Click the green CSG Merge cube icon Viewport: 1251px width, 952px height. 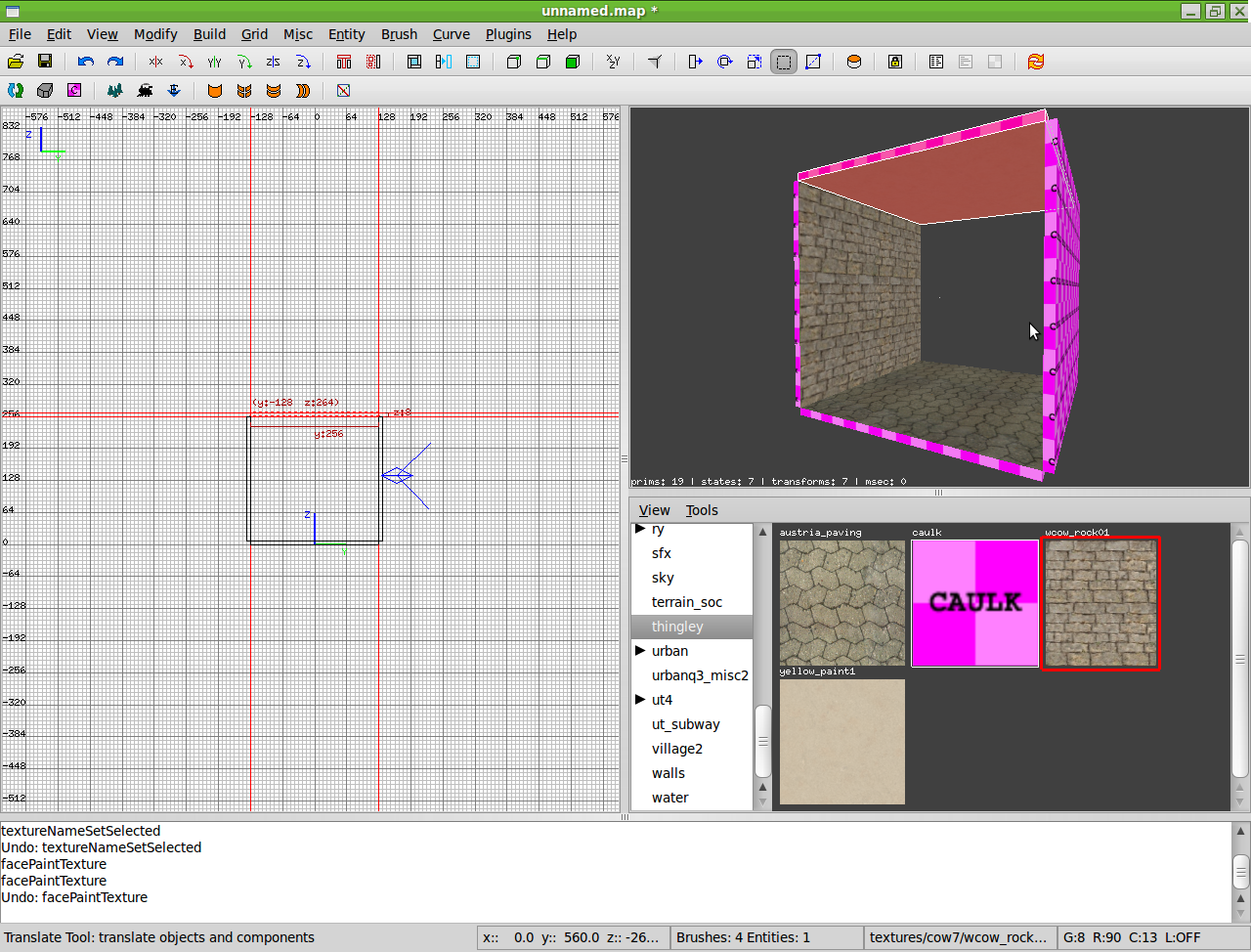click(x=573, y=62)
